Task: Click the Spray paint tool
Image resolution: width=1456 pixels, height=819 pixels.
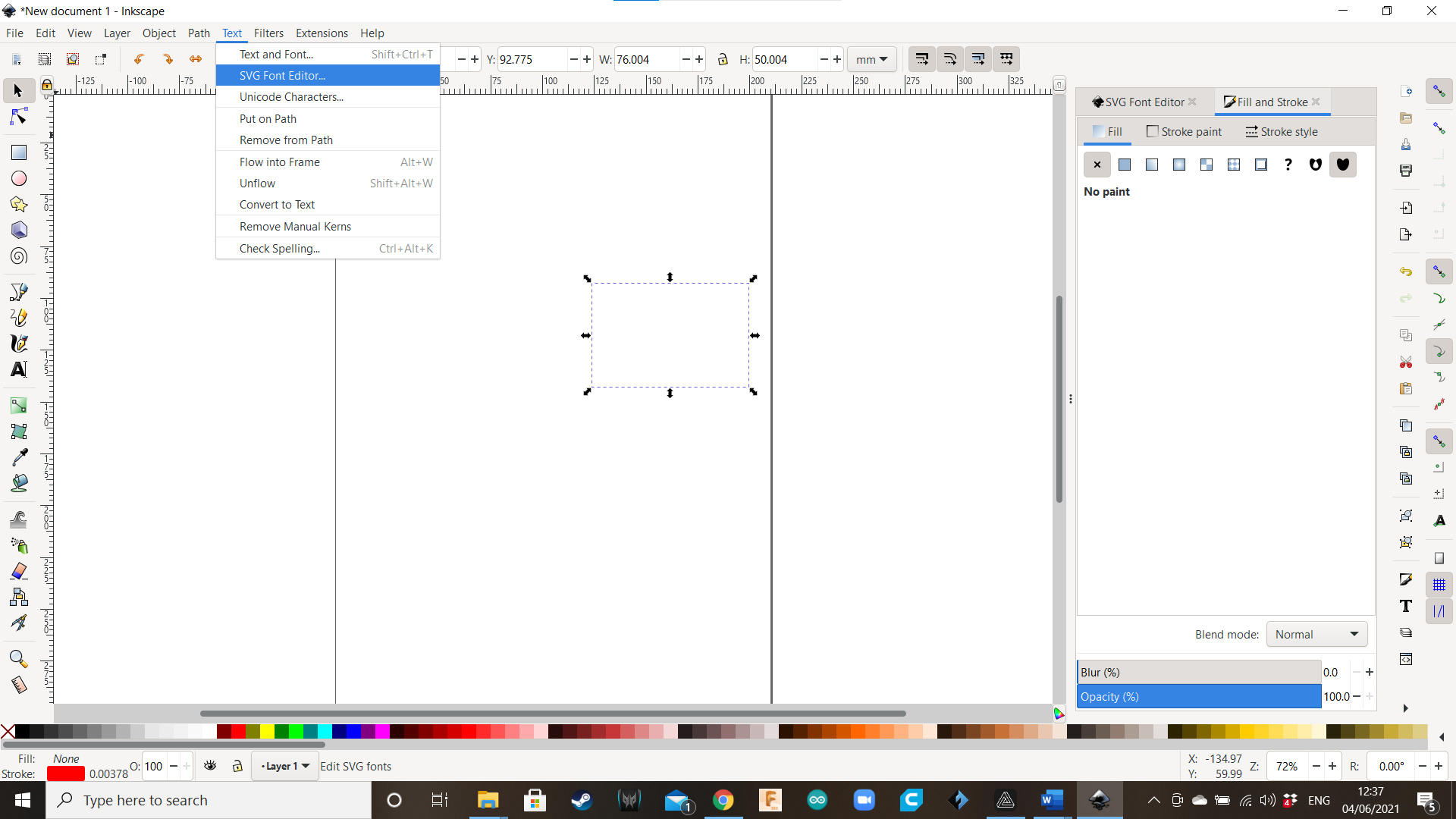Action: point(19,544)
